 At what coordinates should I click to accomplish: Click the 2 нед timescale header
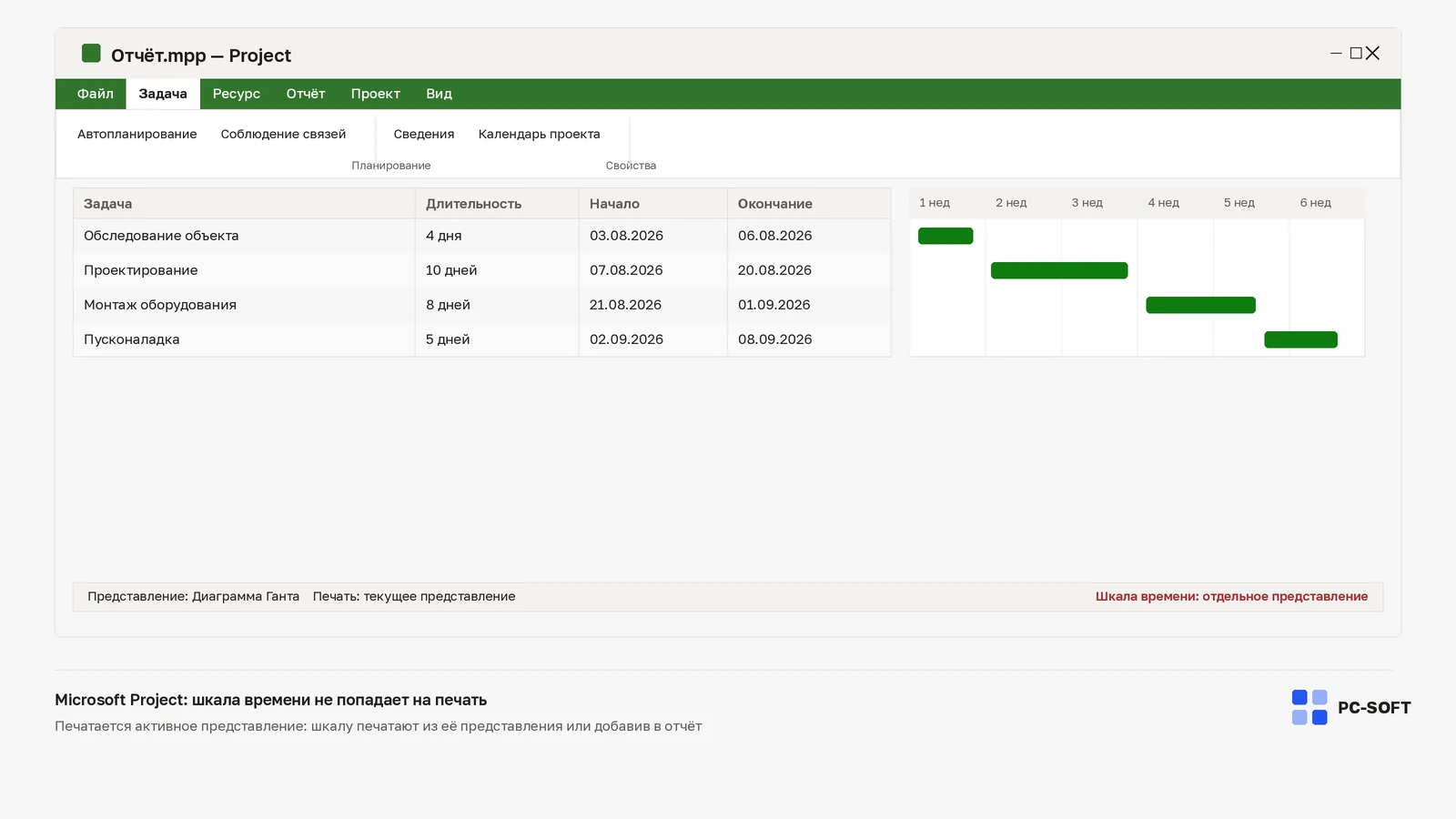pyautogui.click(x=1011, y=203)
